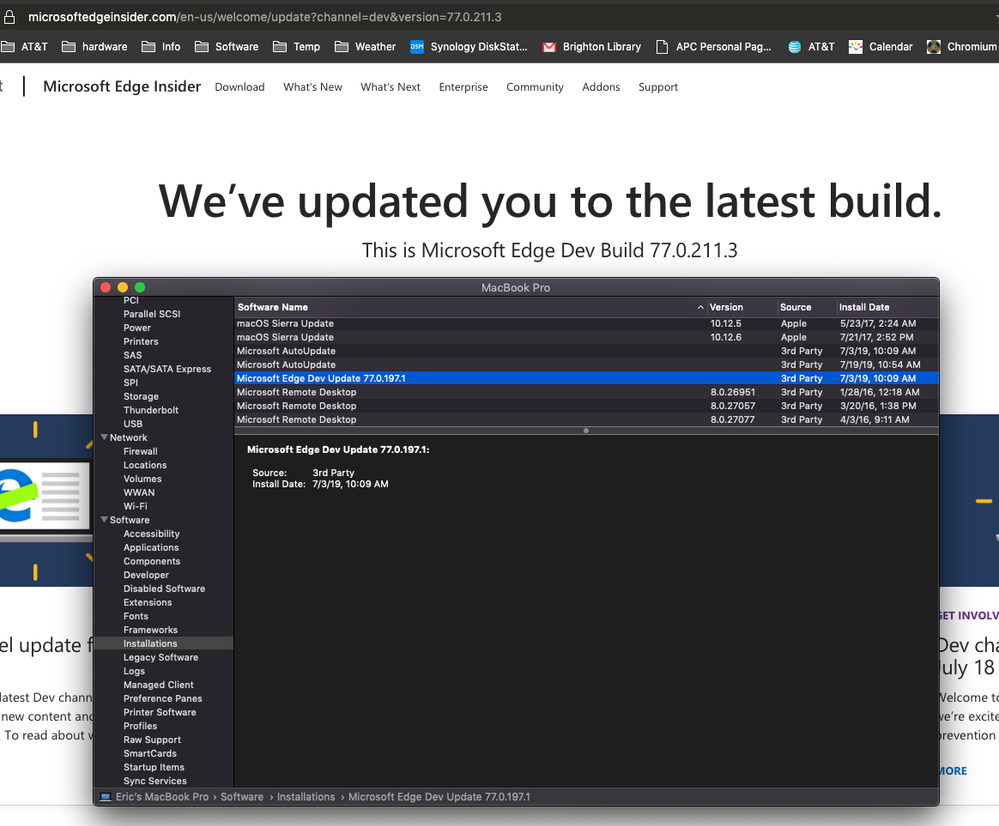This screenshot has width=999, height=826.
Task: Click the sort arrow in Software Name header
Action: [700, 307]
